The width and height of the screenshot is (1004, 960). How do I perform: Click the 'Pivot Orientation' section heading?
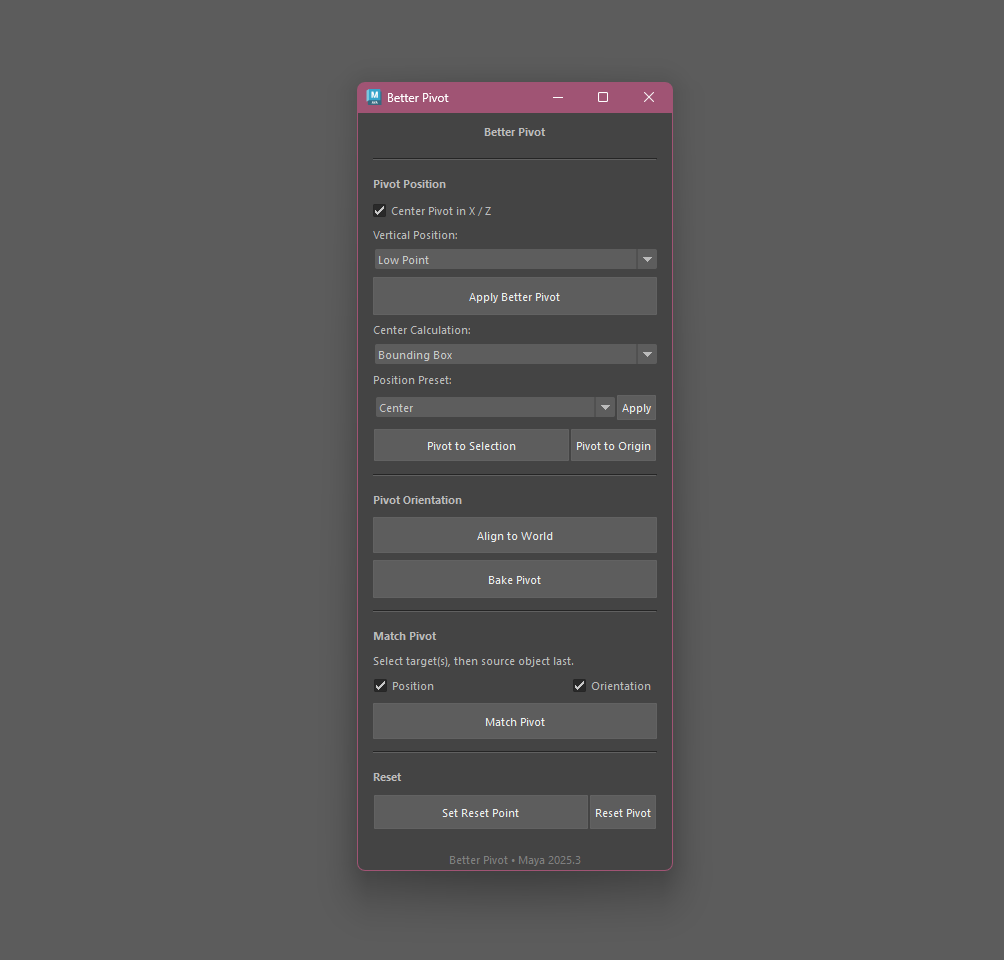click(417, 500)
